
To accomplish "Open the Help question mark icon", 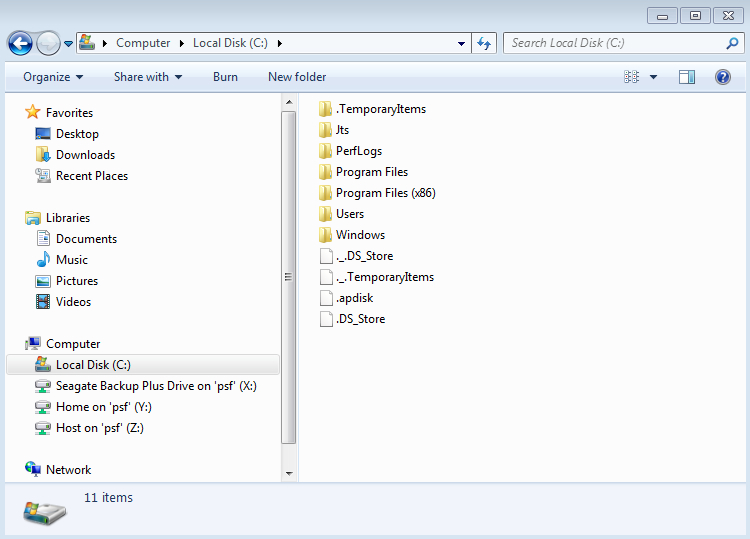I will (722, 77).
